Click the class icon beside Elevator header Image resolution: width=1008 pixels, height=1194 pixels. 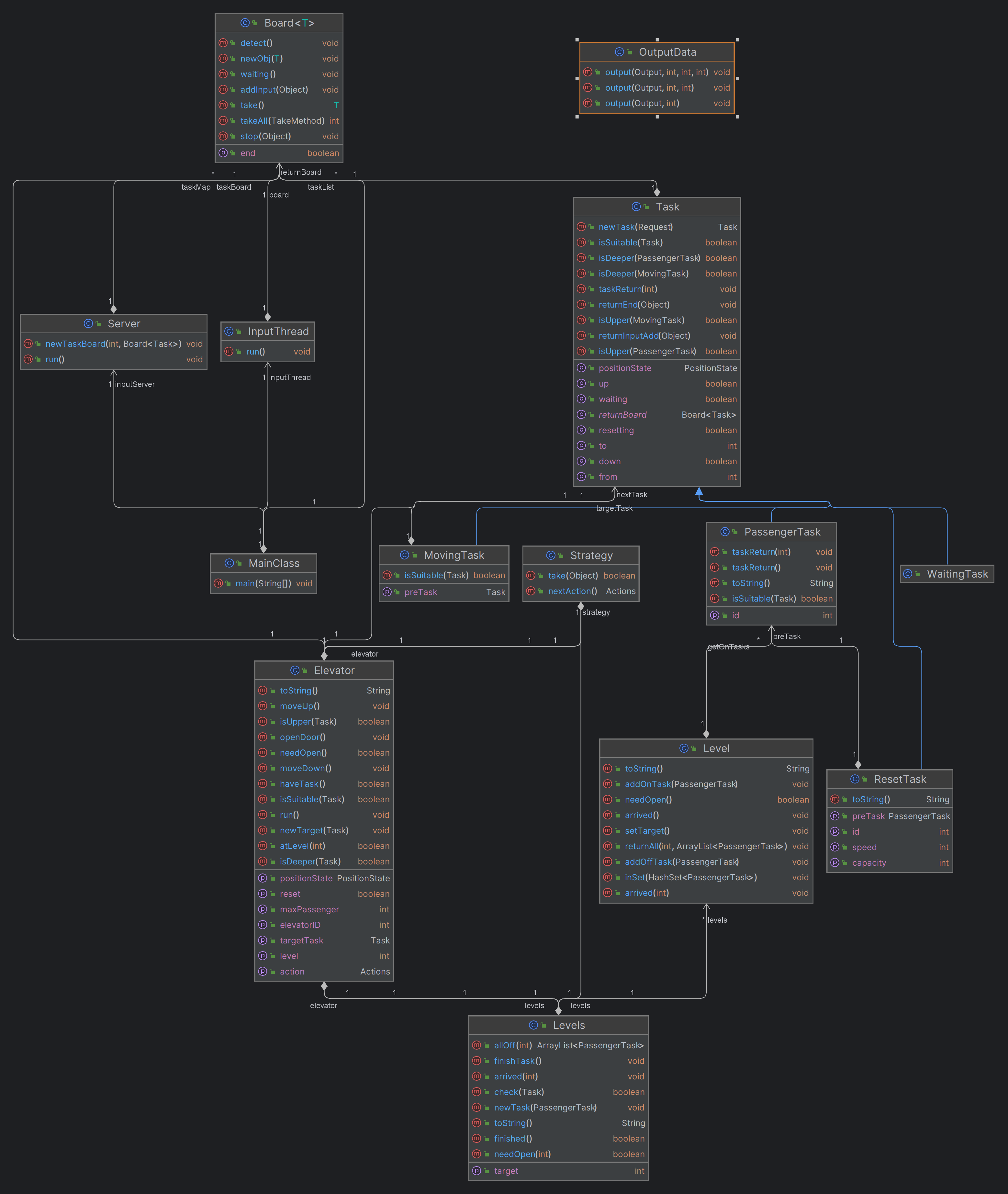[x=295, y=670]
